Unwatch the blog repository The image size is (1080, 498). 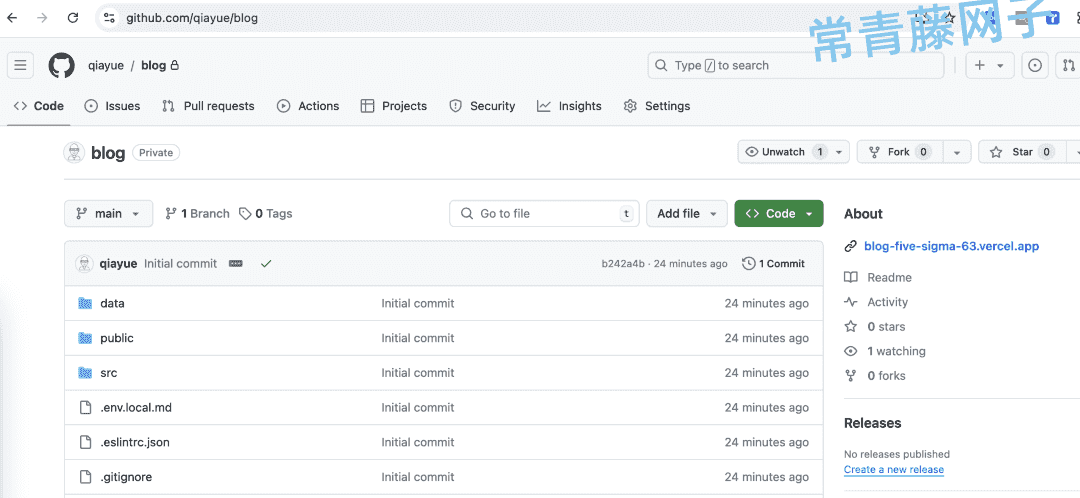[785, 152]
